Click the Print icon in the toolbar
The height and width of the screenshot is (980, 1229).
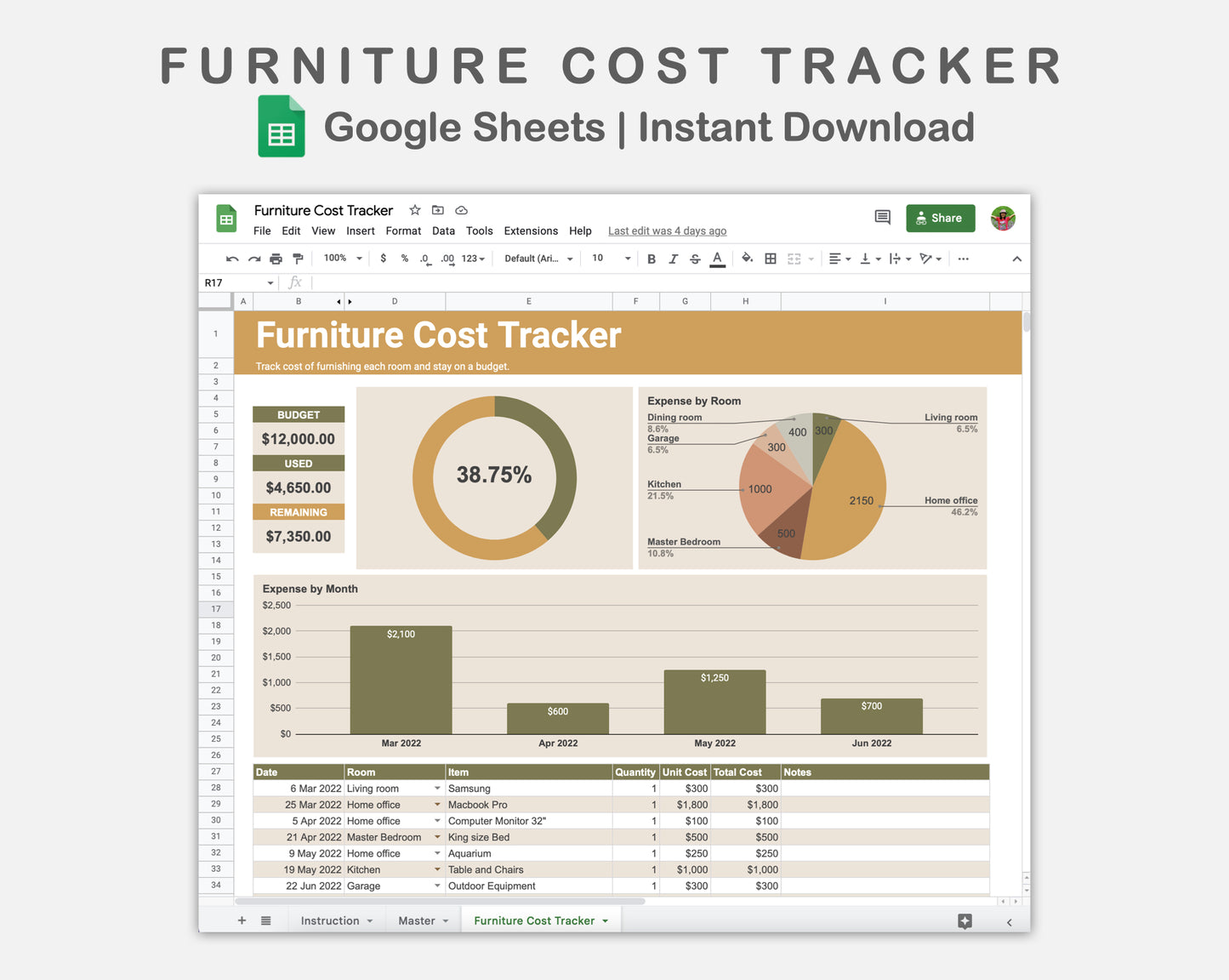coord(276,258)
